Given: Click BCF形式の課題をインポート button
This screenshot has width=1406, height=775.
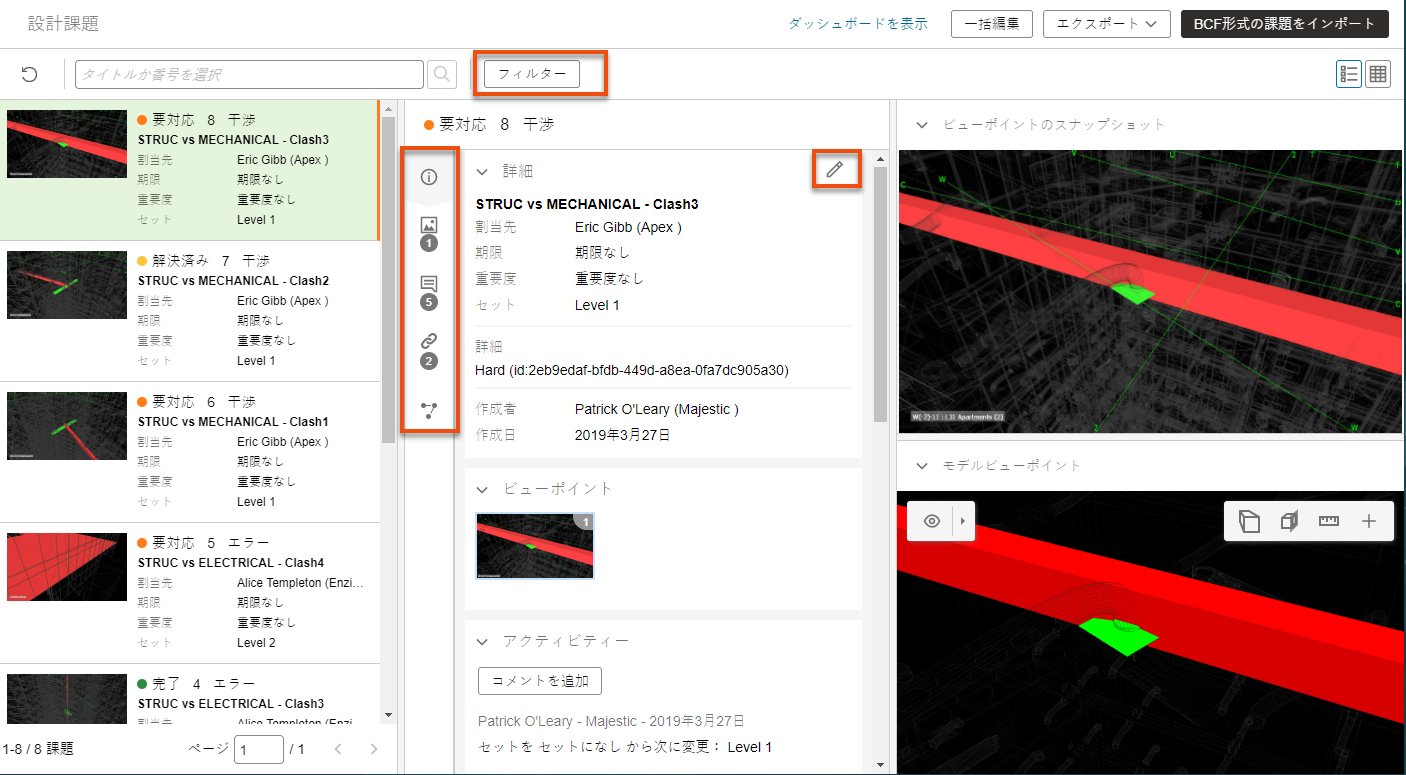Looking at the screenshot, I should coord(1285,24).
